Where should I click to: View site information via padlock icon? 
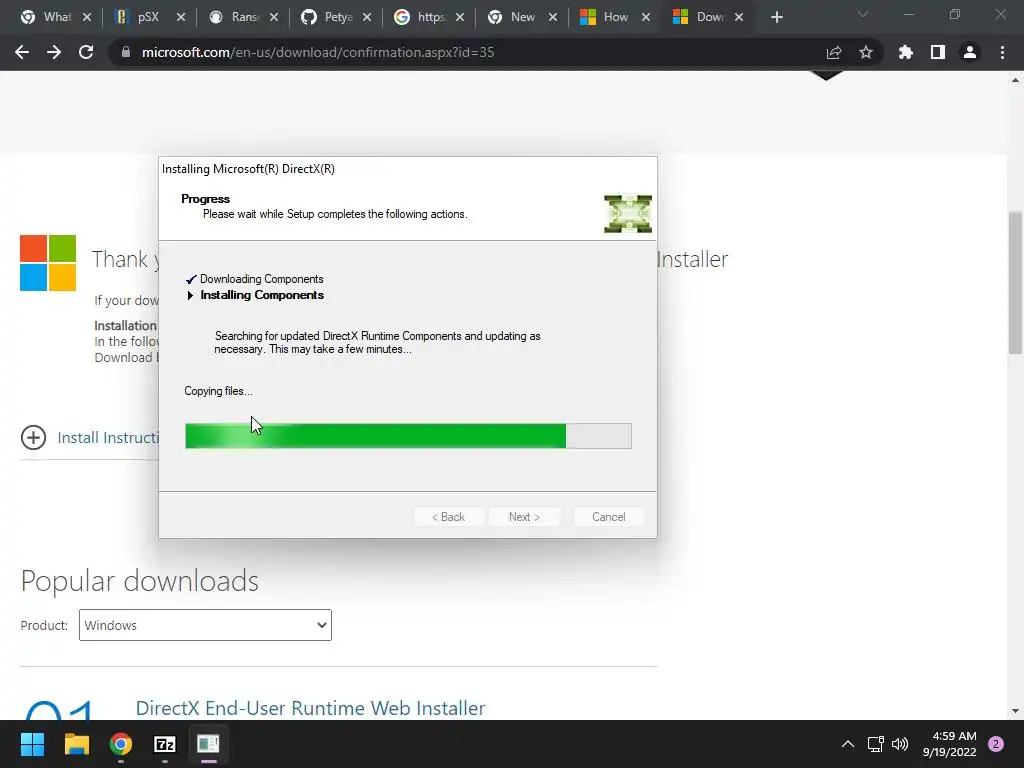pos(125,52)
